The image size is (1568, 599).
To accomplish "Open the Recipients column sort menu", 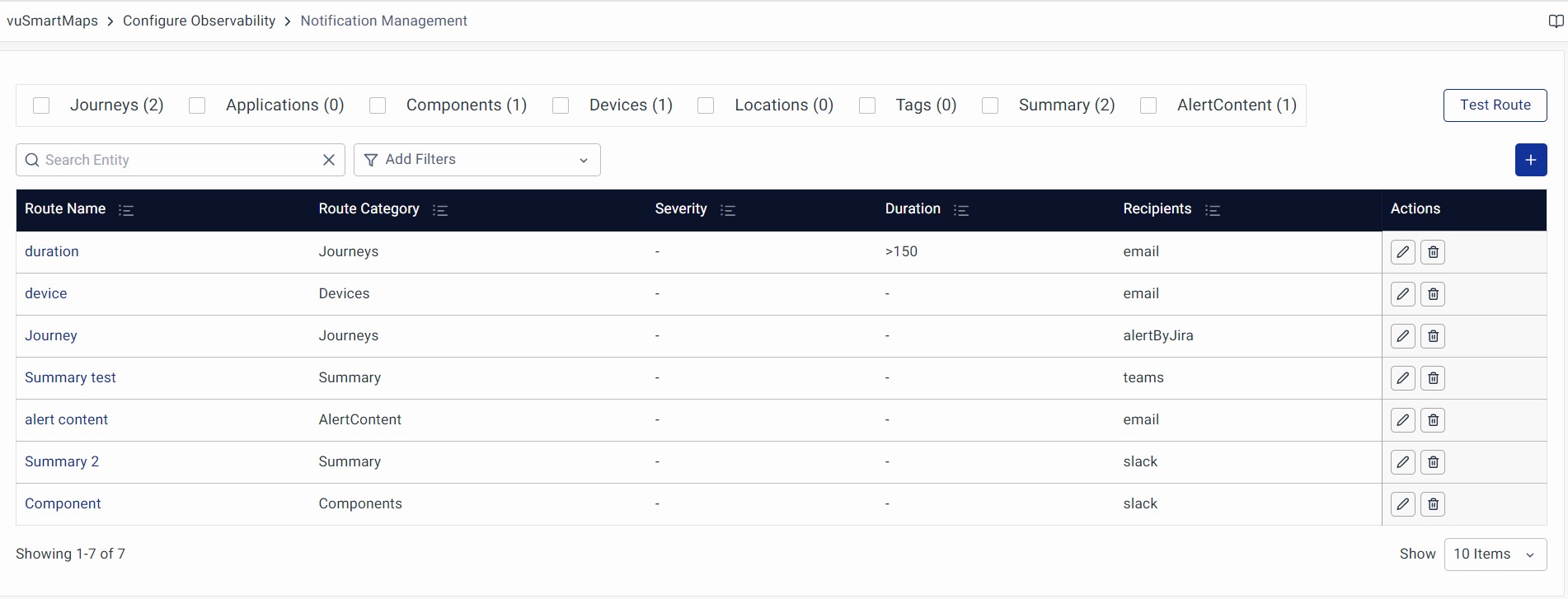I will 1212,210.
